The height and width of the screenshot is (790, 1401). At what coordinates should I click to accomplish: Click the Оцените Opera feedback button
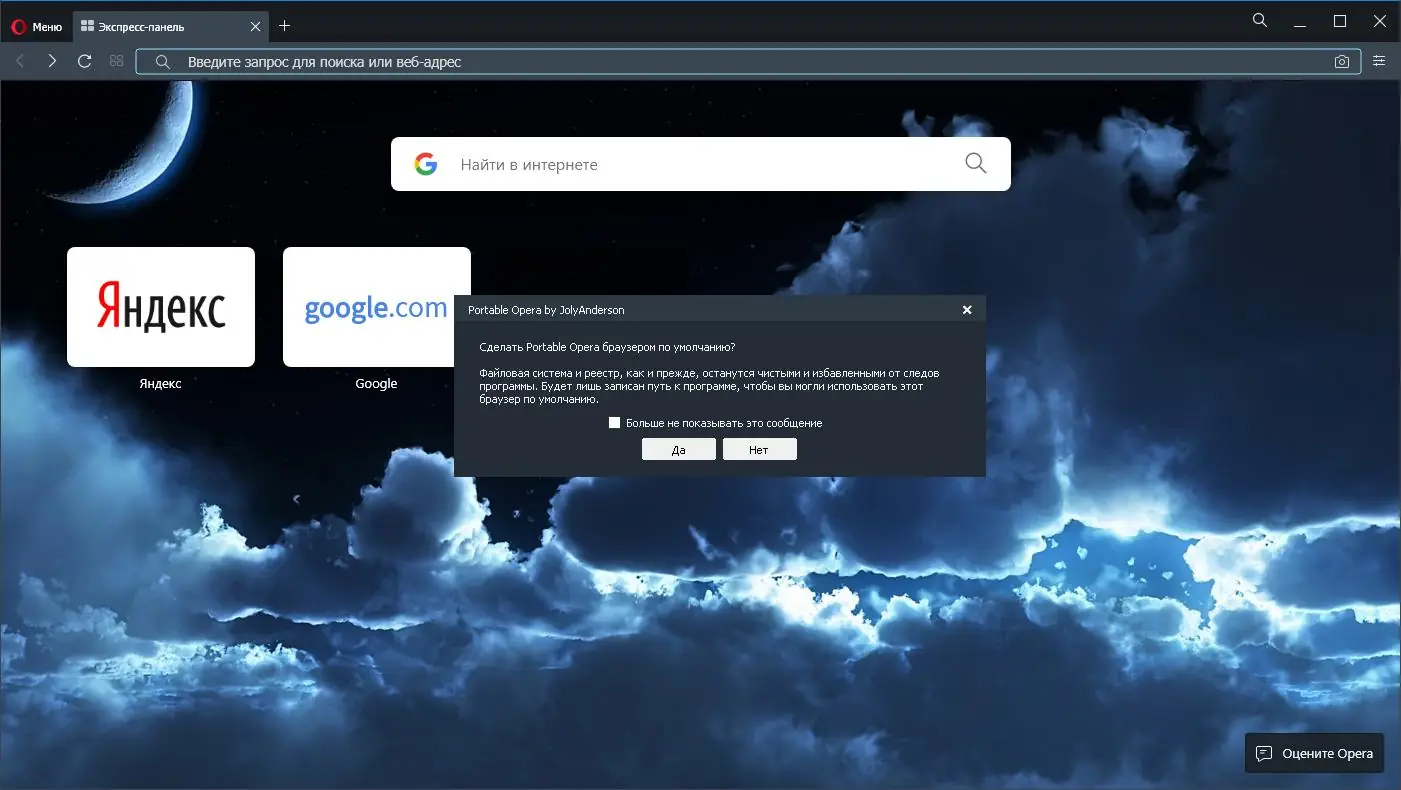[1315, 753]
